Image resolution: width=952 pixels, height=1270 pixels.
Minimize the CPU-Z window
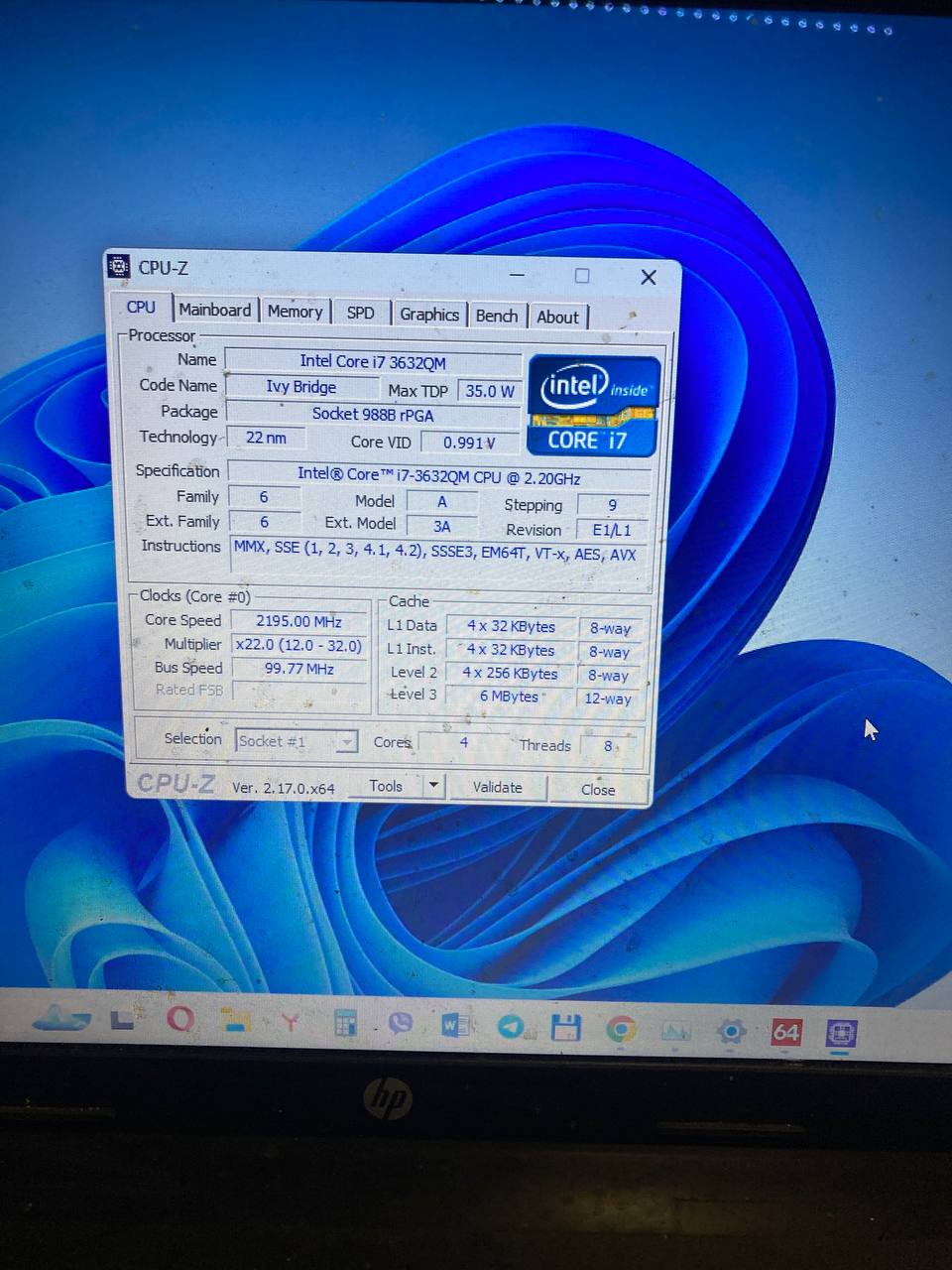click(x=518, y=274)
